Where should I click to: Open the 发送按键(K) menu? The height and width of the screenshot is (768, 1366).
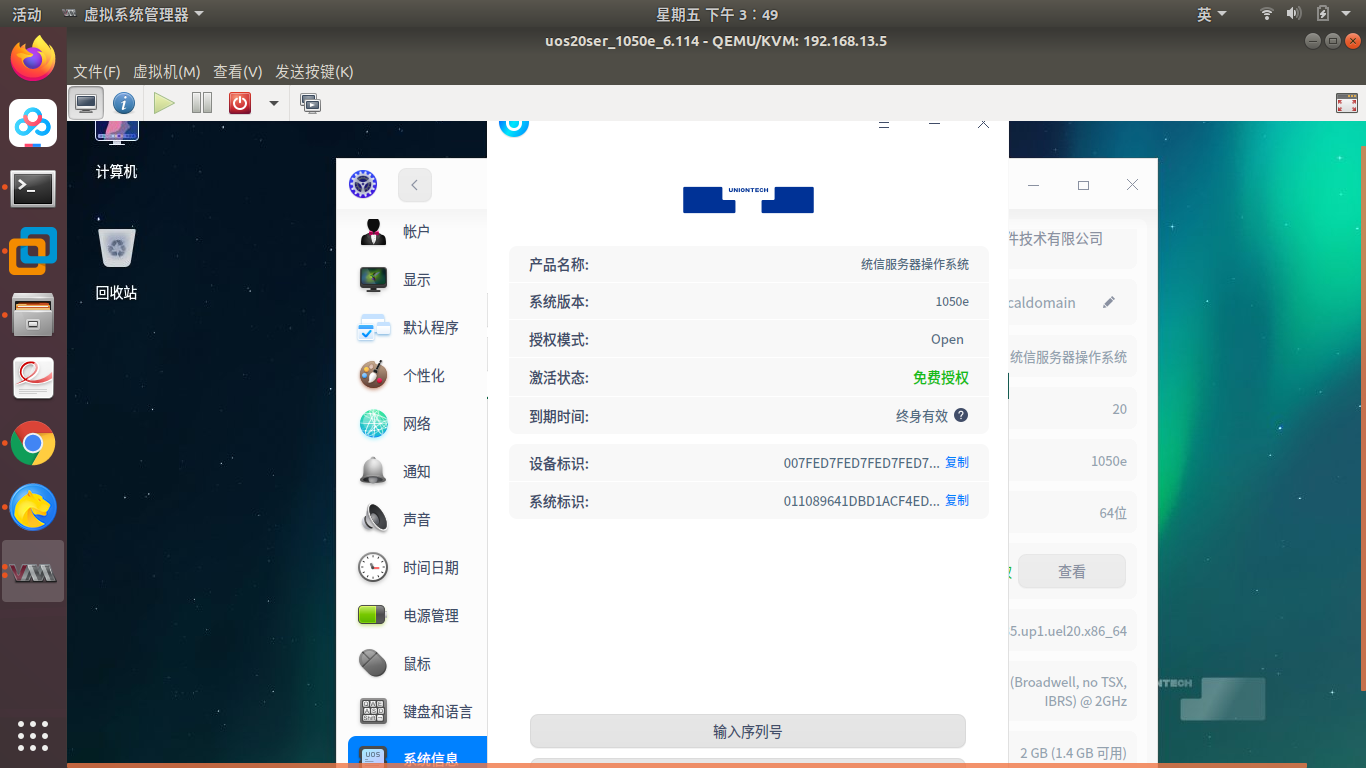point(314,72)
